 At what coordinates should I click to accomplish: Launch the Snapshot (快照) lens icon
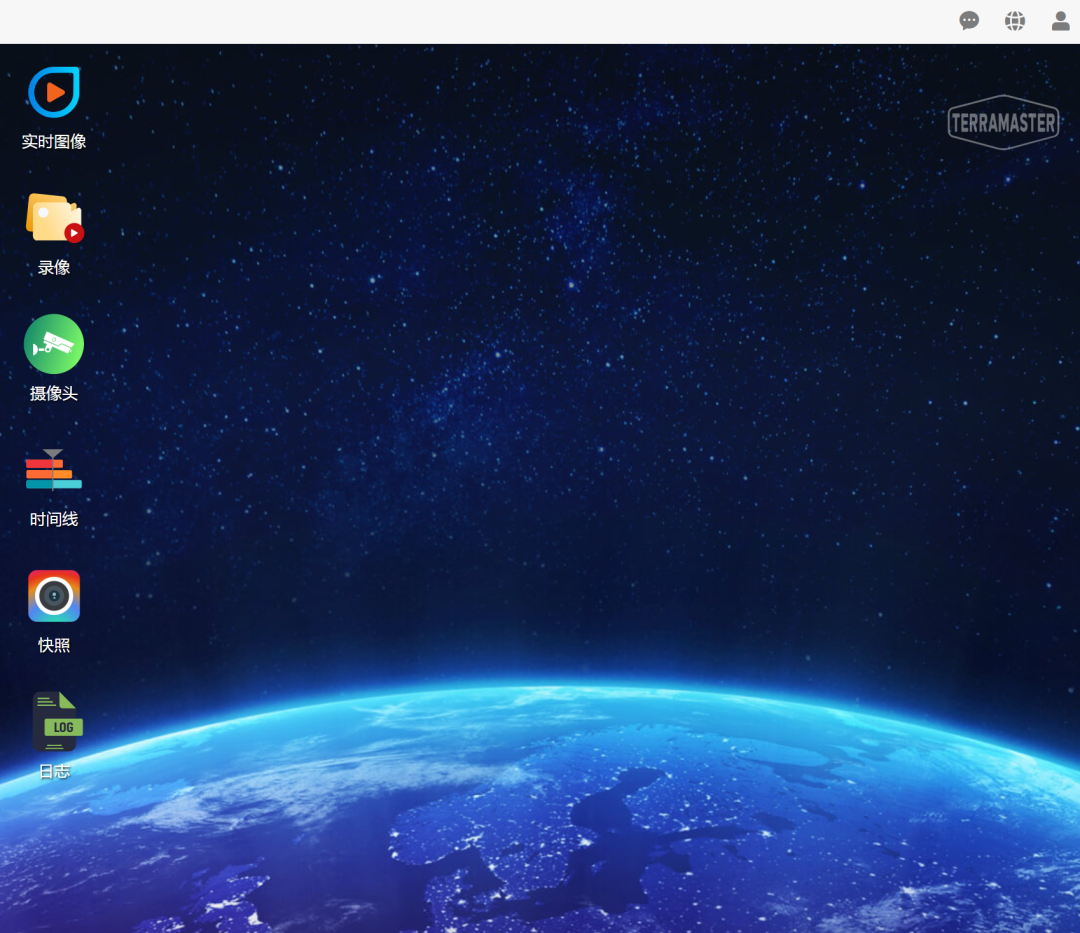(x=54, y=596)
